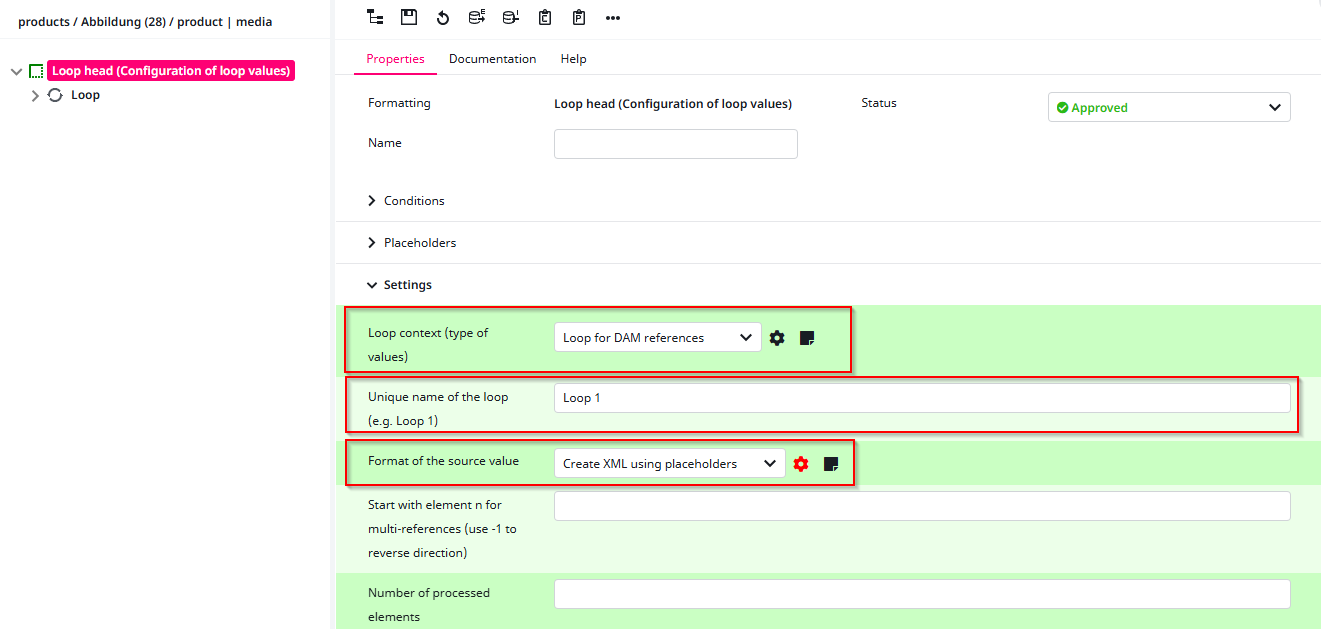Click the tree structure toolbar icon
Viewport: 1321px width, 629px height.
375,17
